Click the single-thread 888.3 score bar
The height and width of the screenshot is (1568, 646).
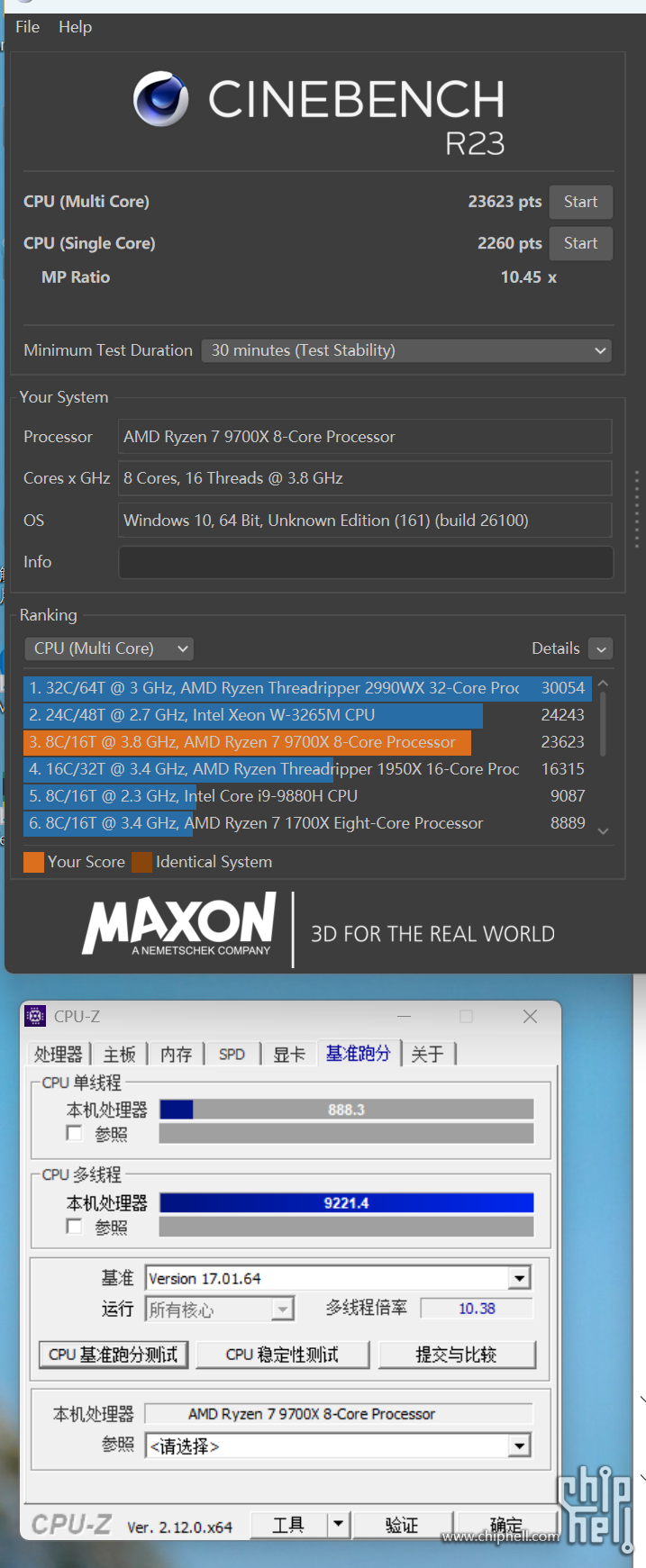[x=347, y=1110]
